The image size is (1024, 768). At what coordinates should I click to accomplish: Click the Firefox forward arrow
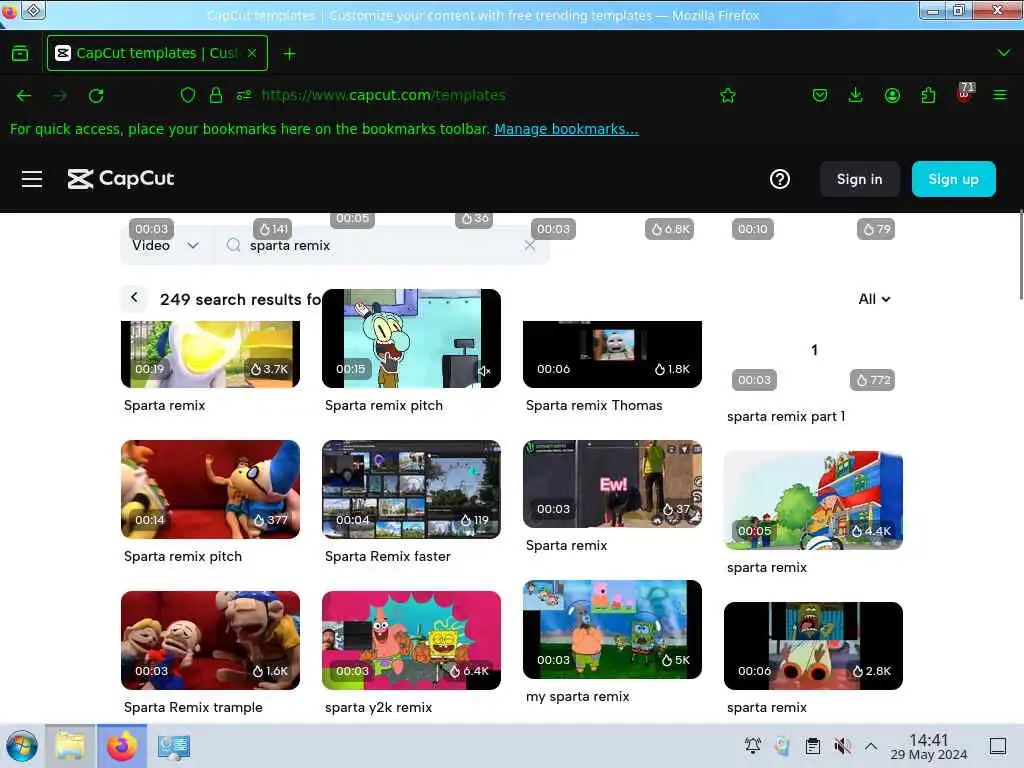click(x=60, y=95)
